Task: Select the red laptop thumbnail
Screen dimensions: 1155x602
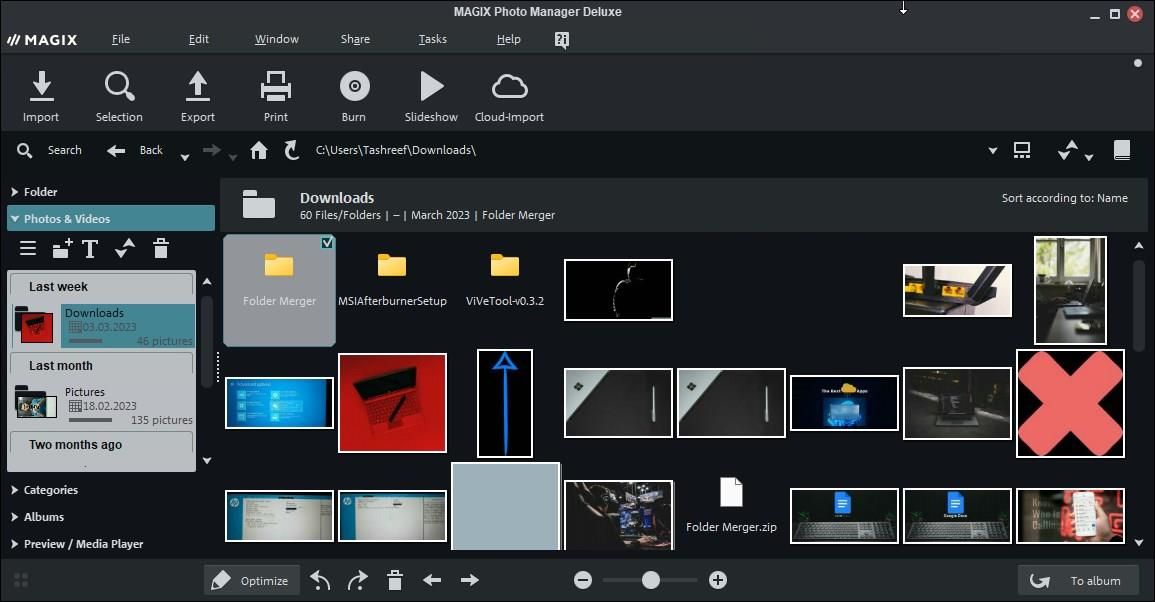Action: point(393,402)
